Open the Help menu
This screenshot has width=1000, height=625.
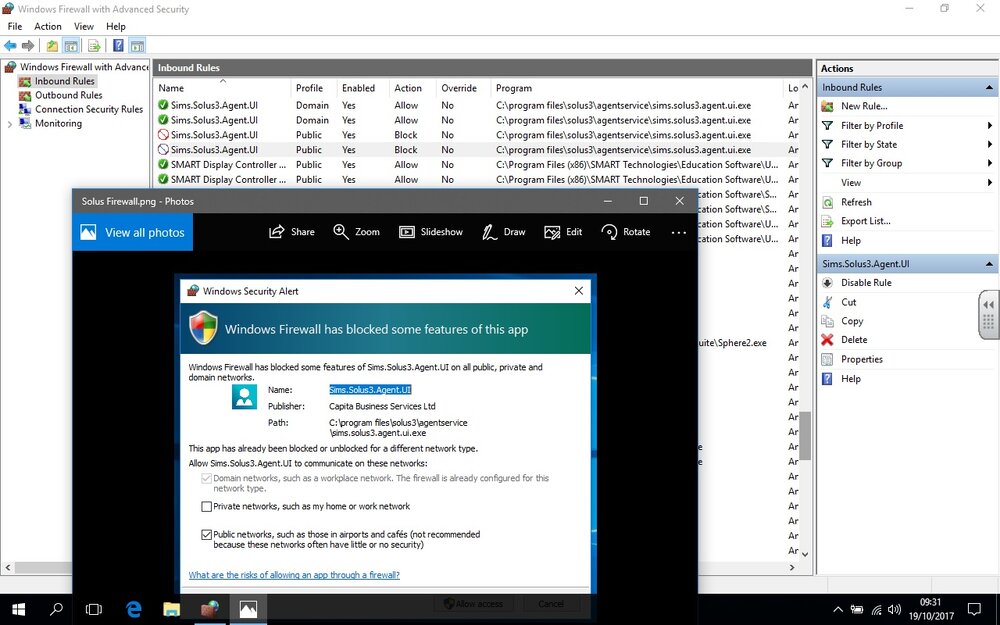115,26
